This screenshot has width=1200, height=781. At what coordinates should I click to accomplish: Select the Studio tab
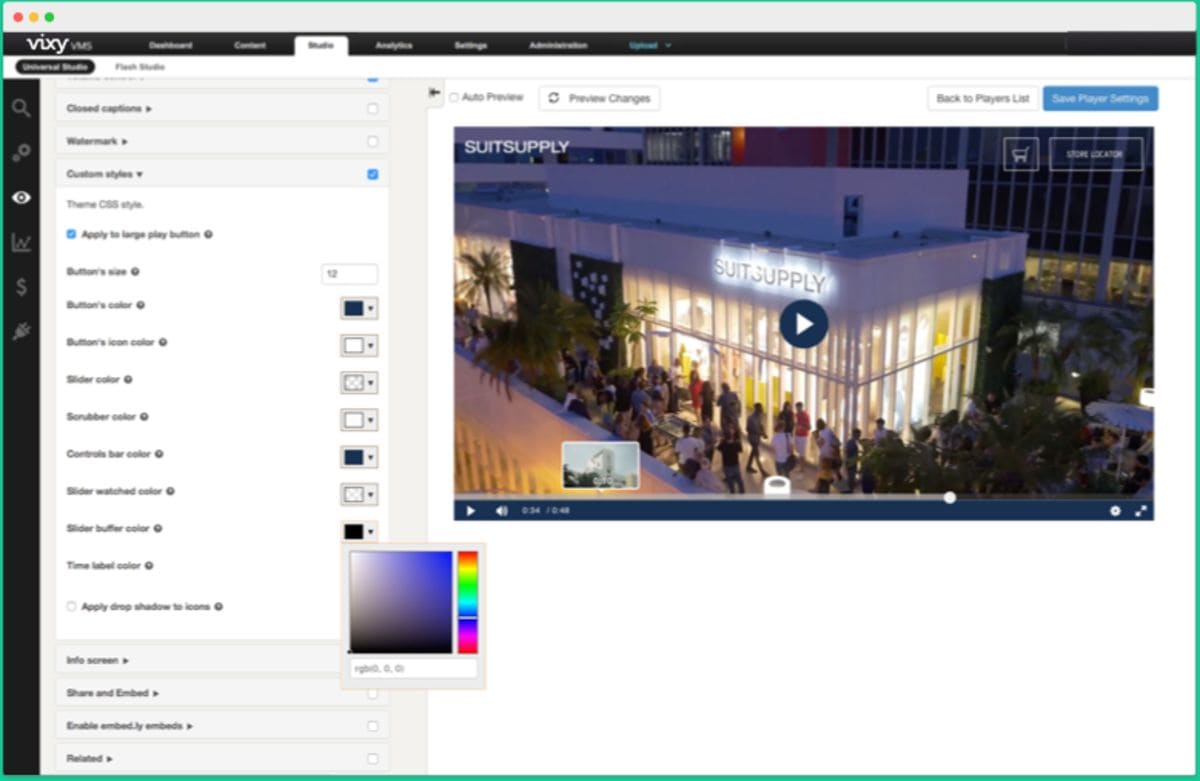321,45
